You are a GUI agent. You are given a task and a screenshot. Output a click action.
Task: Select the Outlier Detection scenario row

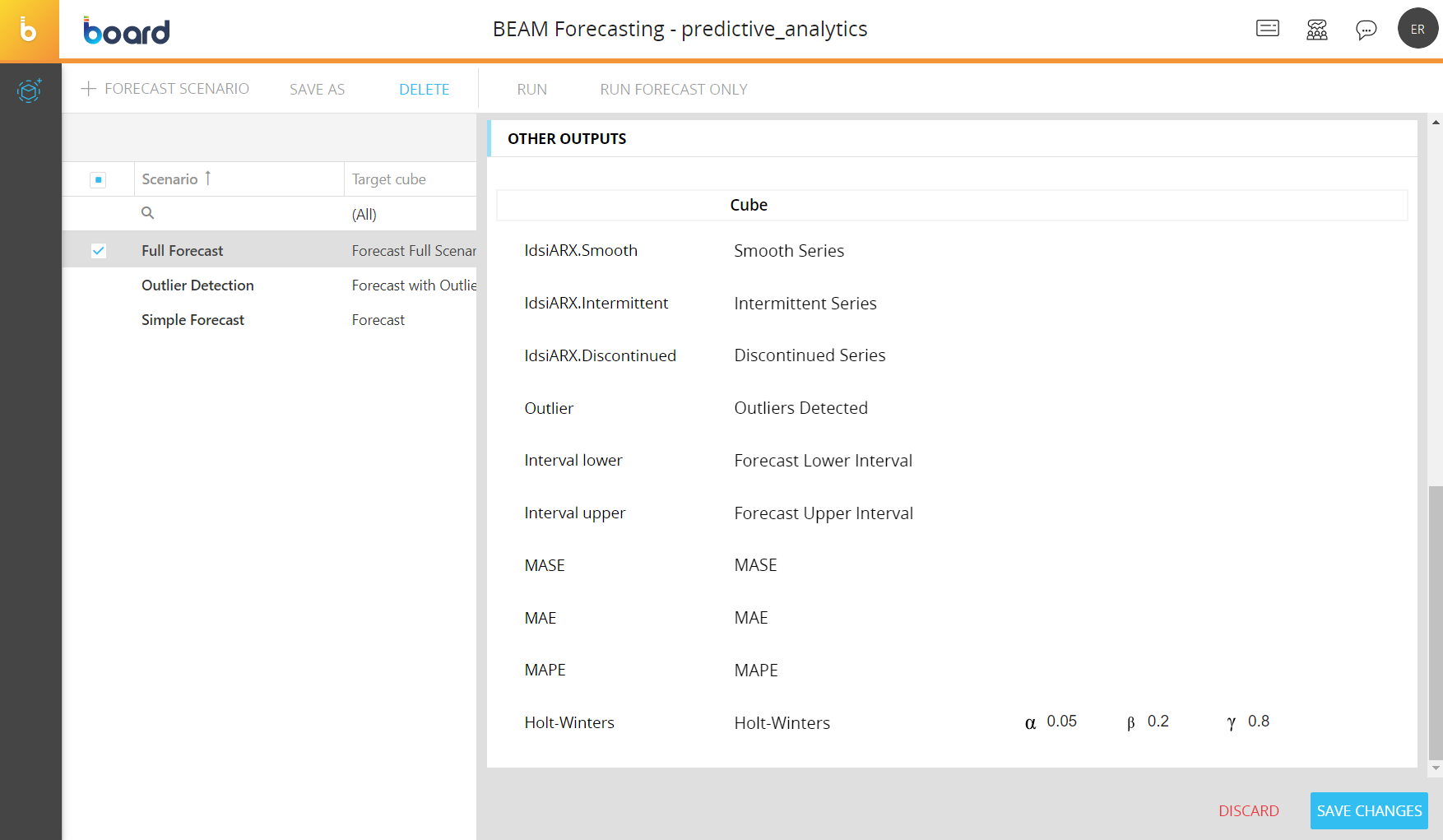pos(197,285)
